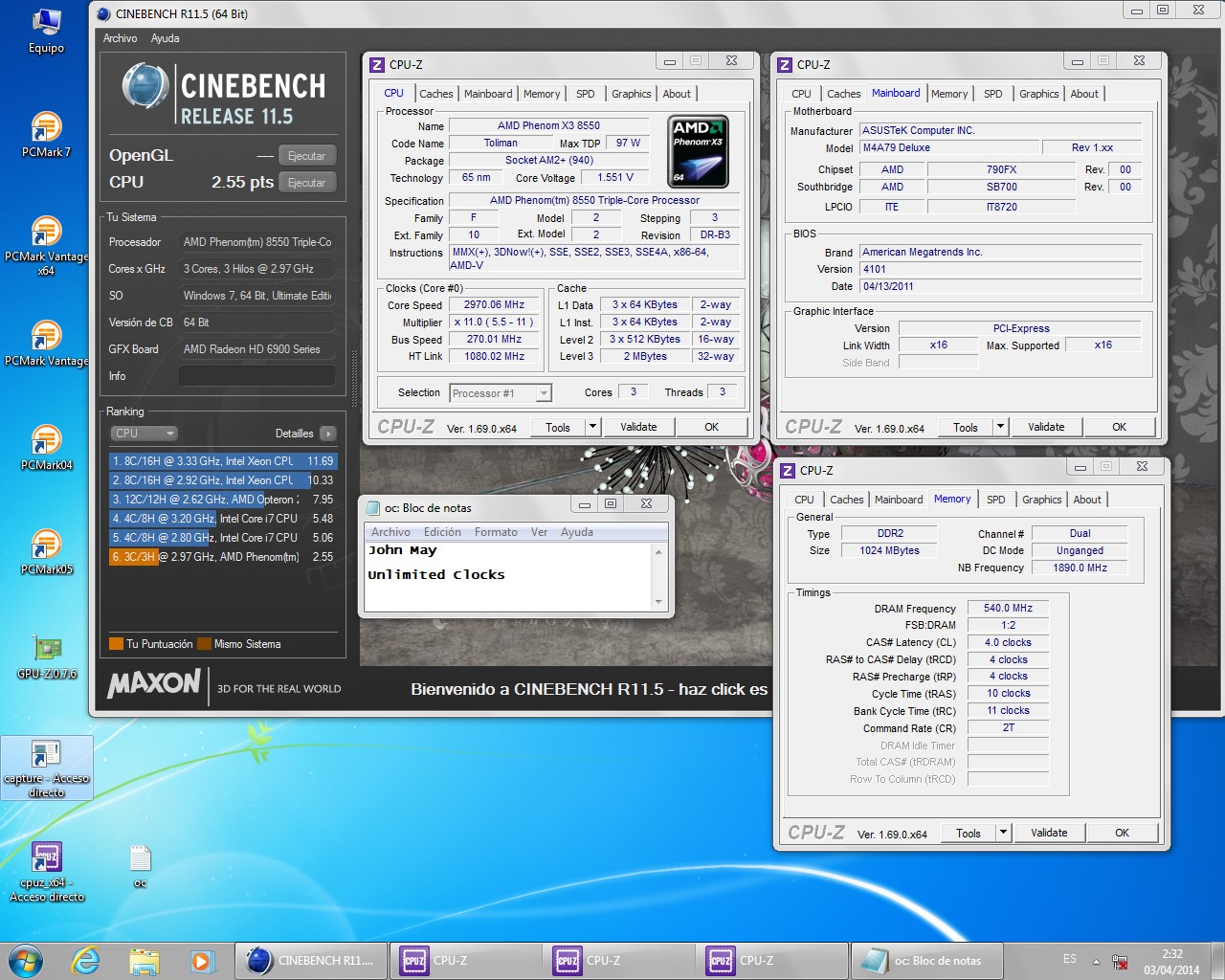Open Tools dropdown arrow in Memory window
This screenshot has height=980, width=1225.
(1003, 833)
